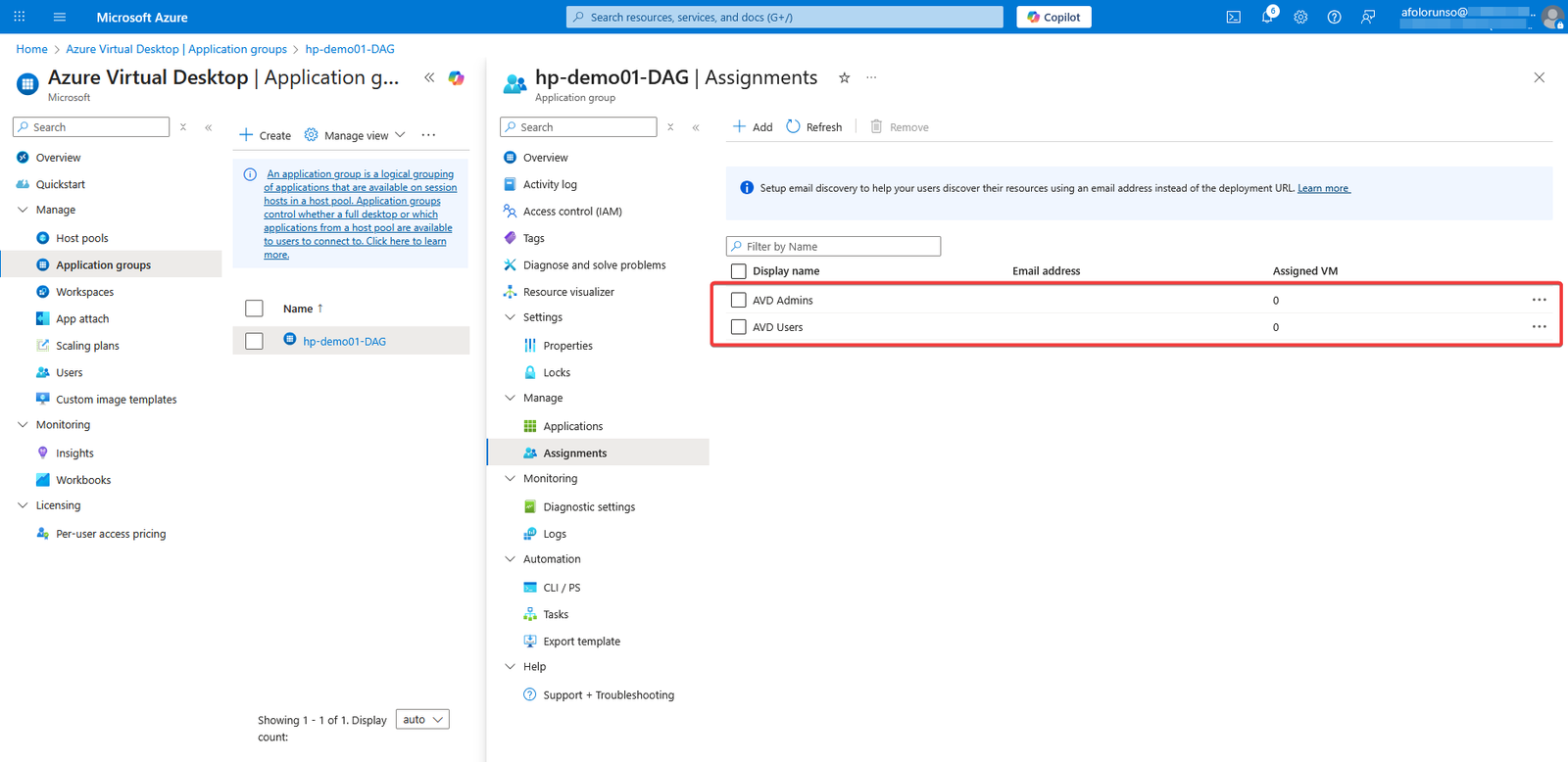Click the Refresh assignments icon
1568x762 pixels.
[x=793, y=126]
